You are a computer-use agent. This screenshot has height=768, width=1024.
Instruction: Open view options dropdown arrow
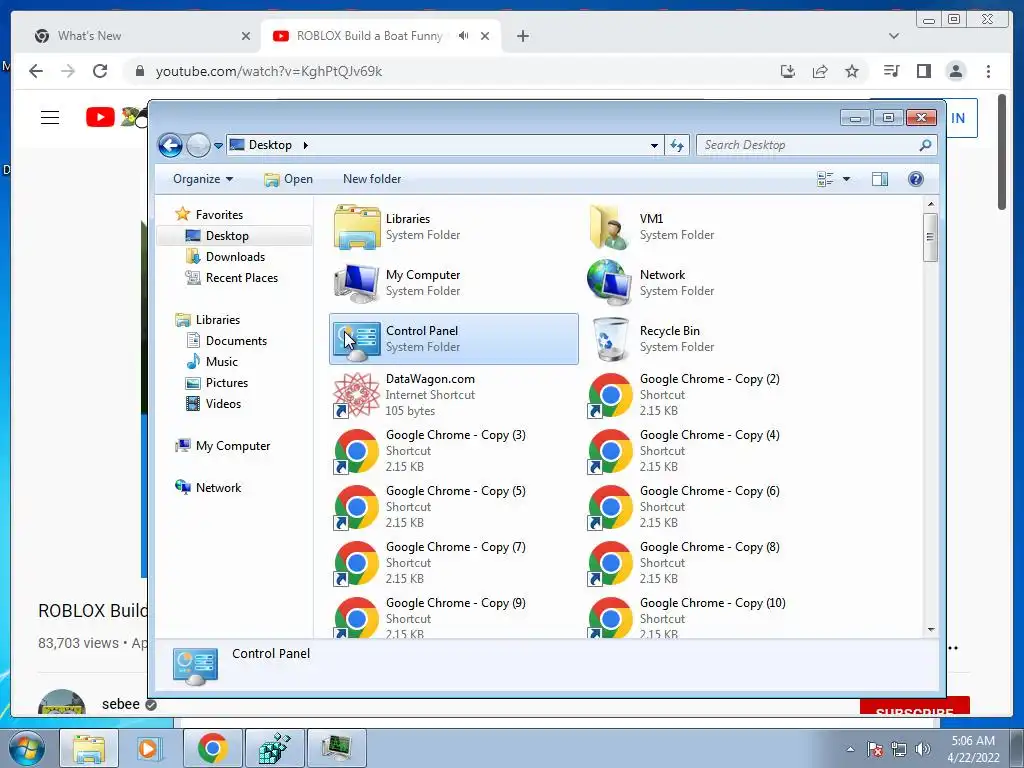(846, 179)
